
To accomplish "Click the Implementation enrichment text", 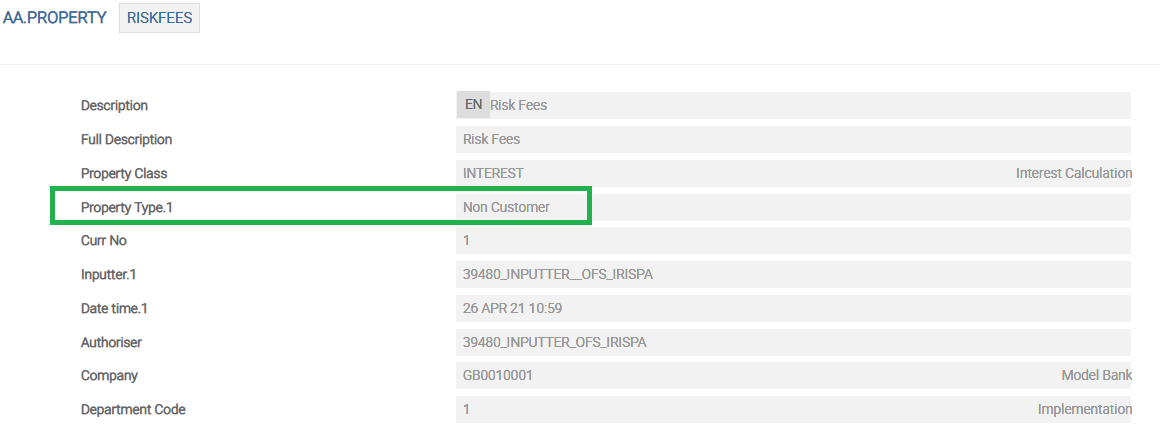I will (x=1084, y=409).
